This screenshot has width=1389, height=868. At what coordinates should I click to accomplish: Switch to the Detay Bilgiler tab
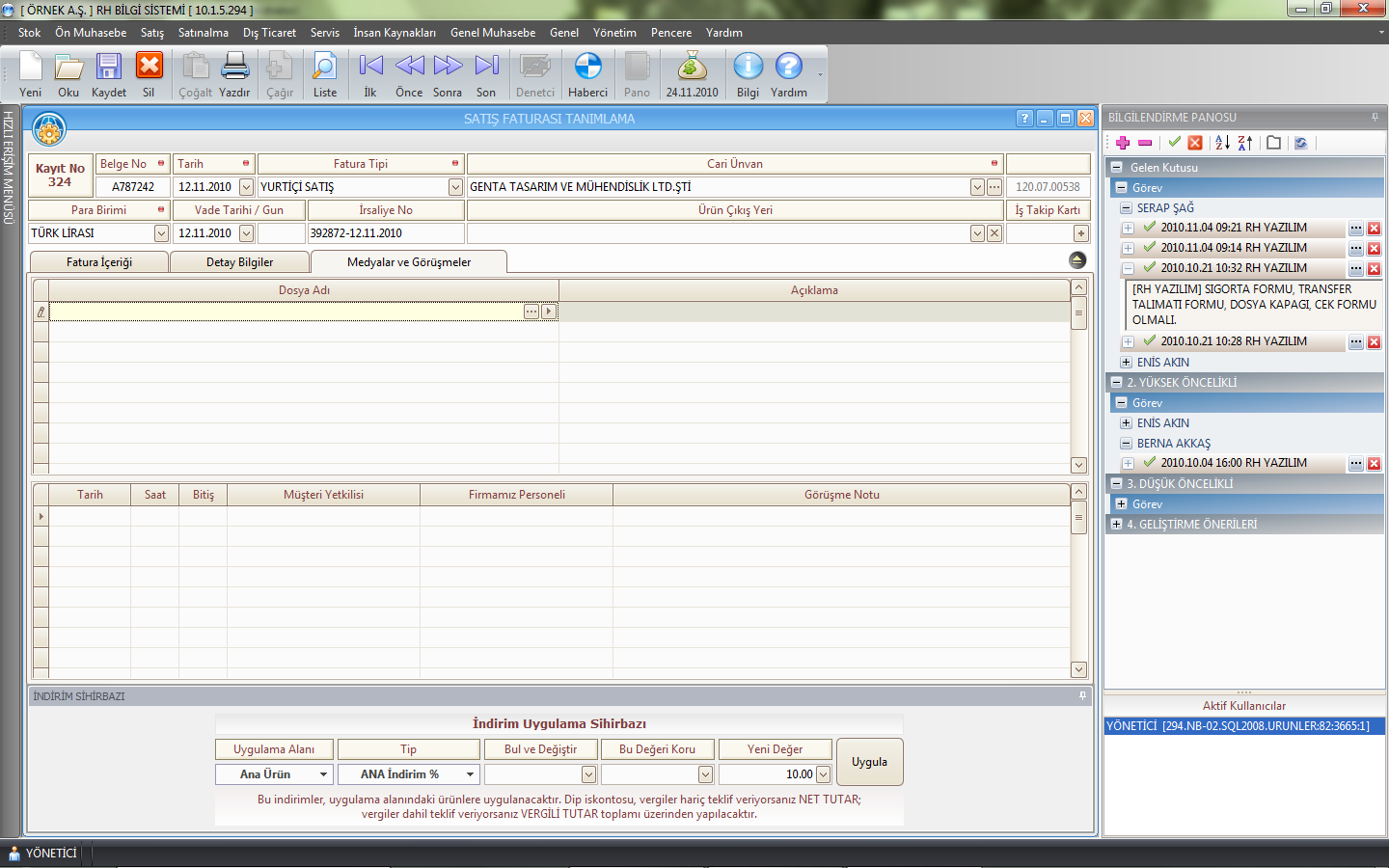click(239, 262)
